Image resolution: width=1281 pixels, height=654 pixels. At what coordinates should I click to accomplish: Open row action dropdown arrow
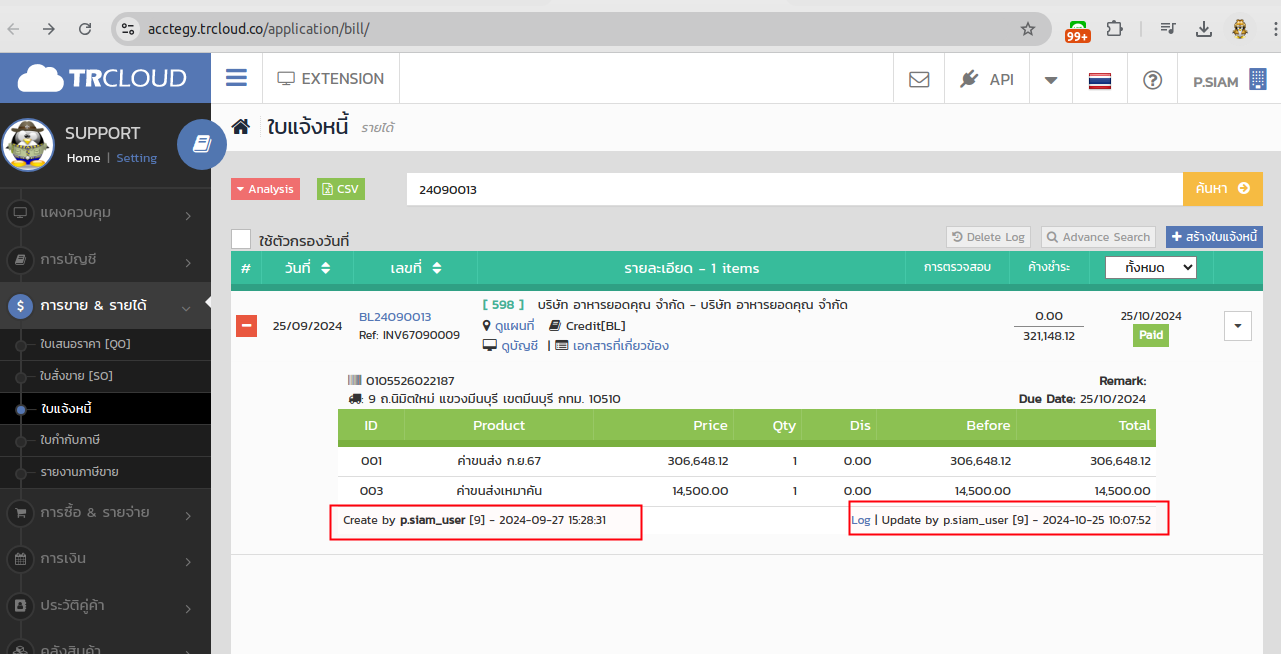(1238, 326)
